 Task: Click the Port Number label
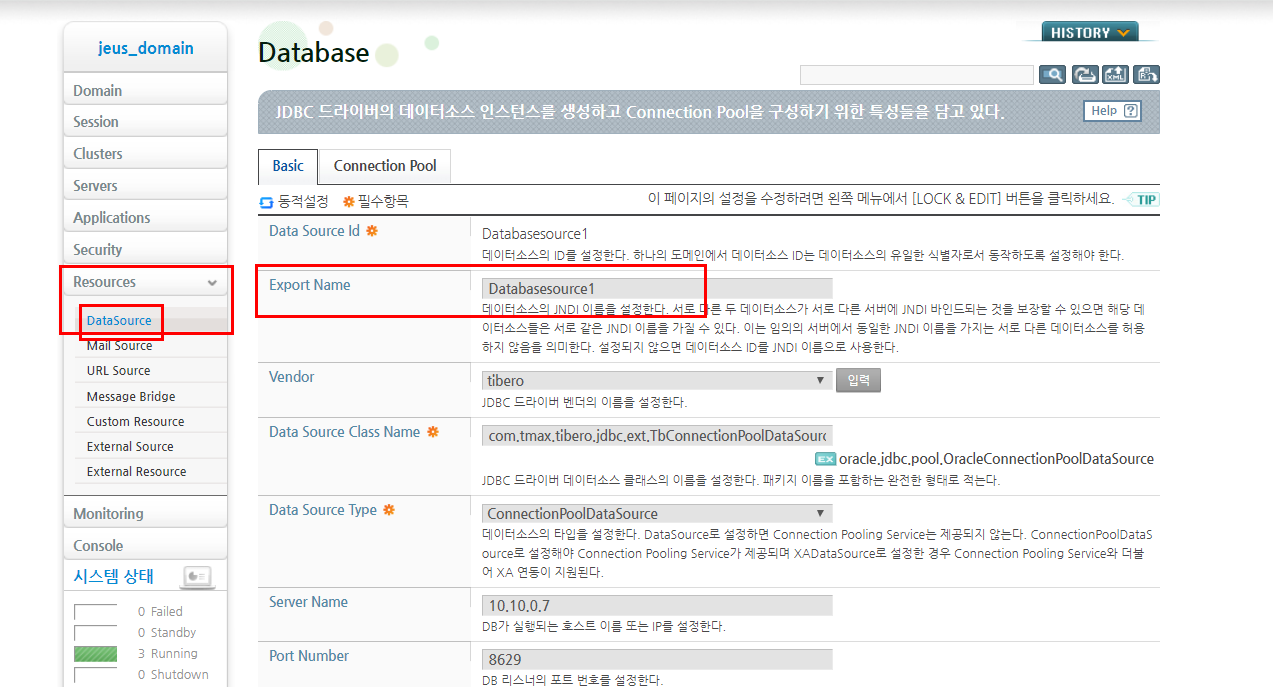click(309, 656)
